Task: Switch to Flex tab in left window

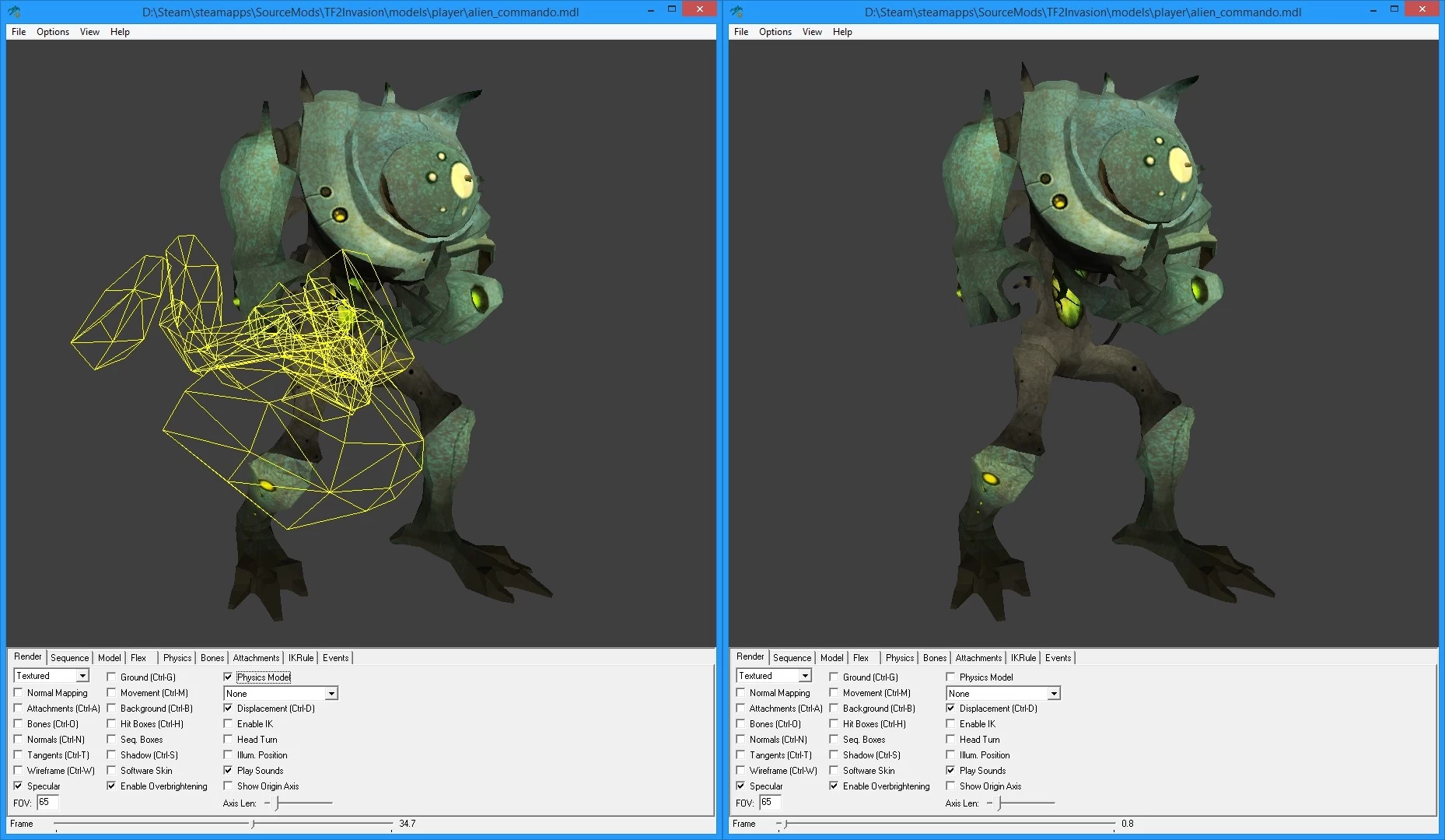Action: click(138, 658)
